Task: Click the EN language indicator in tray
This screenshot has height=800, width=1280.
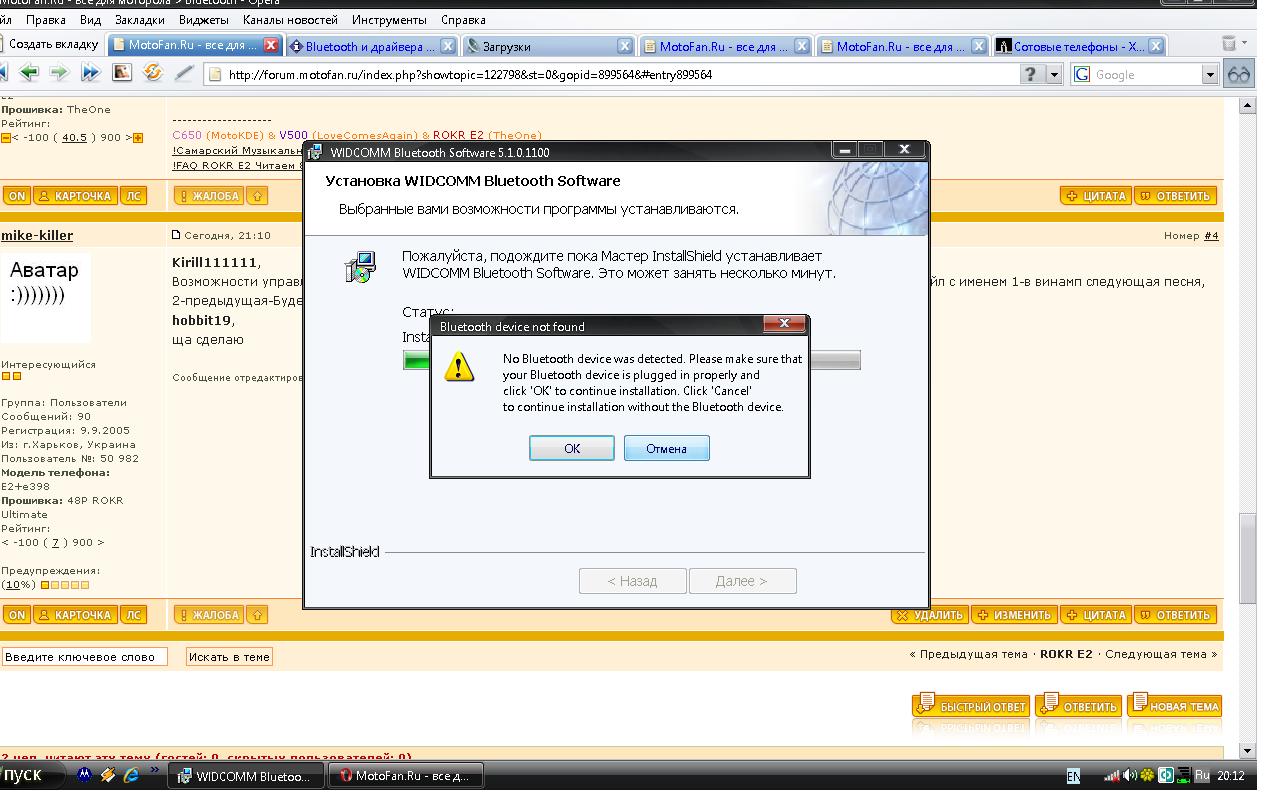Action: [x=1073, y=775]
